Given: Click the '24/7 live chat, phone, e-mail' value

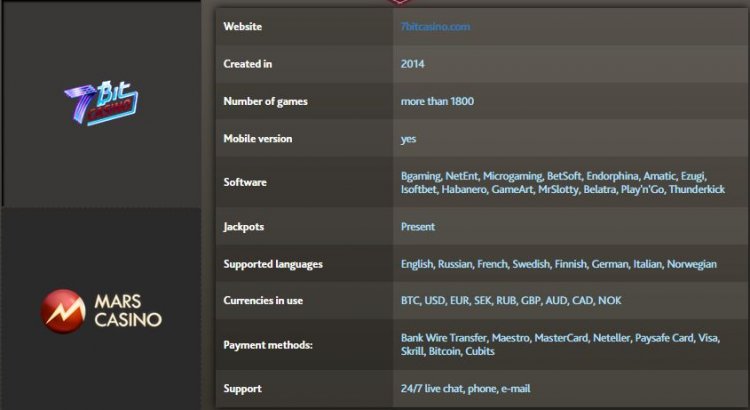Looking at the screenshot, I should 465,388.
